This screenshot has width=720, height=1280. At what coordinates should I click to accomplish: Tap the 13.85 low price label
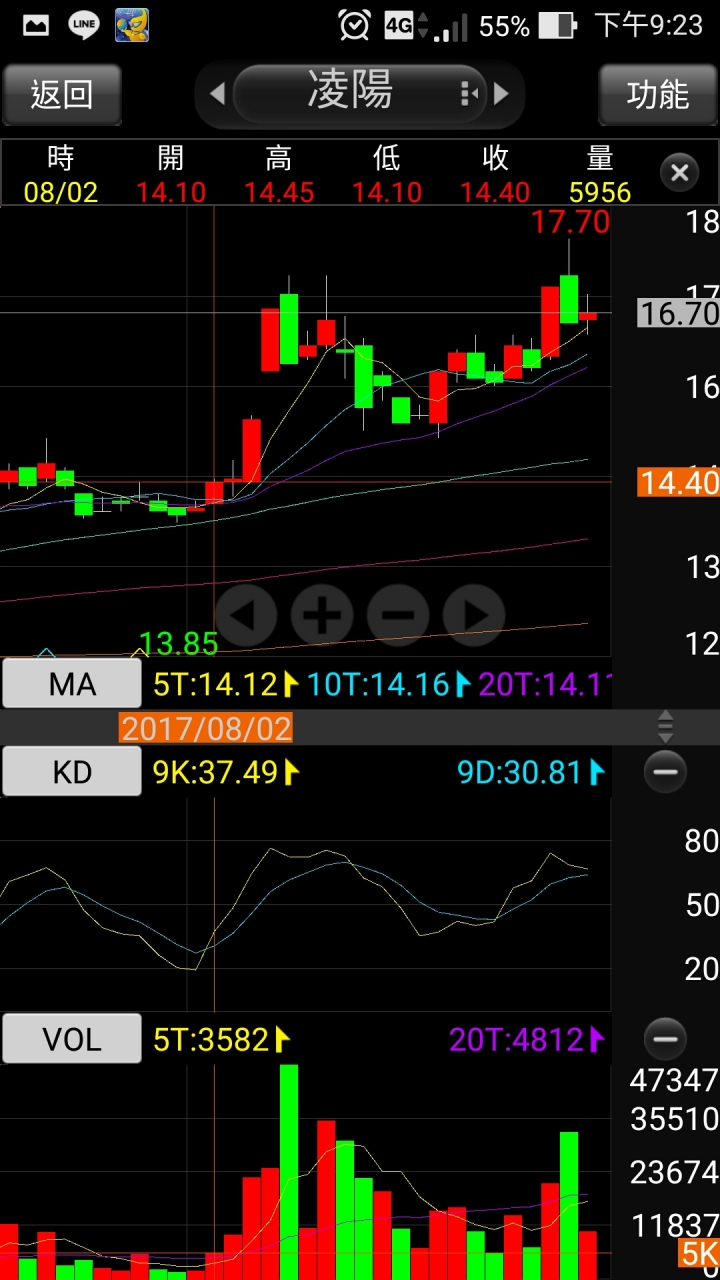pyautogui.click(x=178, y=643)
